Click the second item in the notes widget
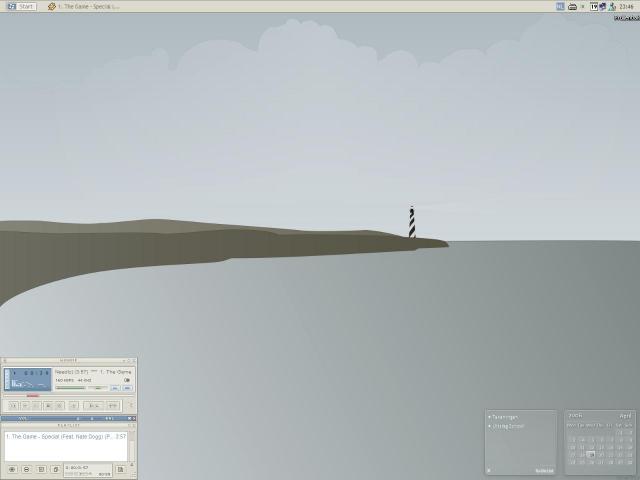 pos(508,426)
